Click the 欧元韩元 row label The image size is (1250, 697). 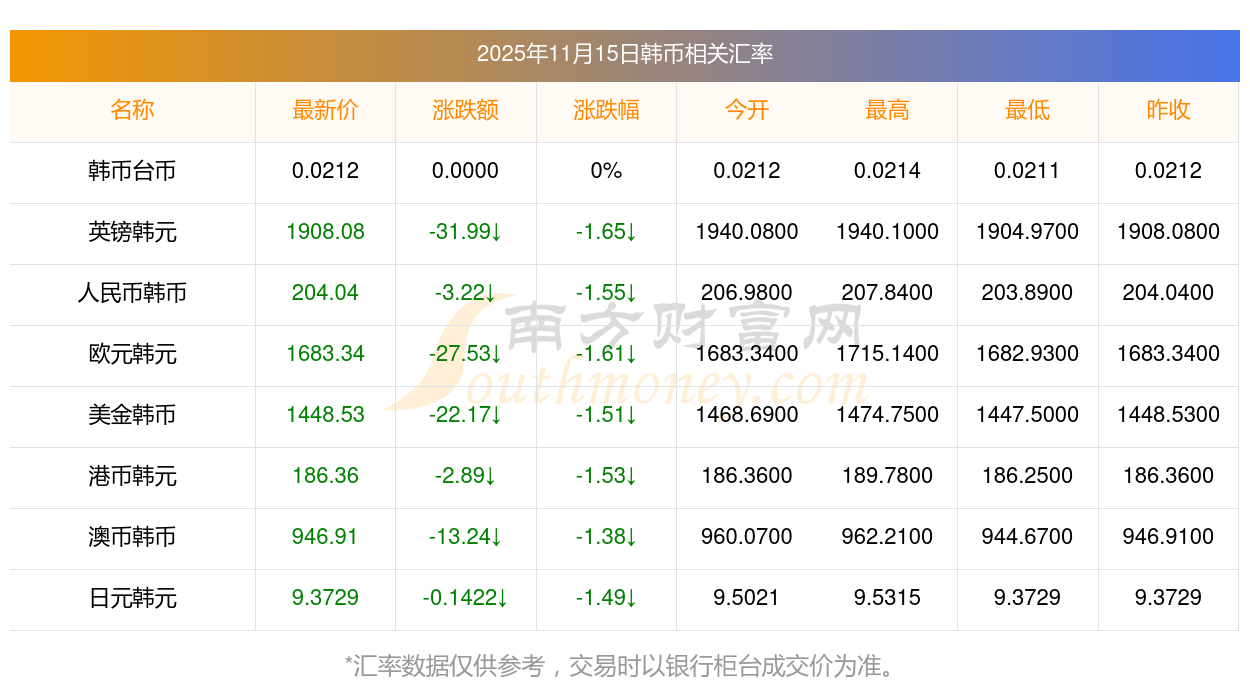pyautogui.click(x=132, y=354)
